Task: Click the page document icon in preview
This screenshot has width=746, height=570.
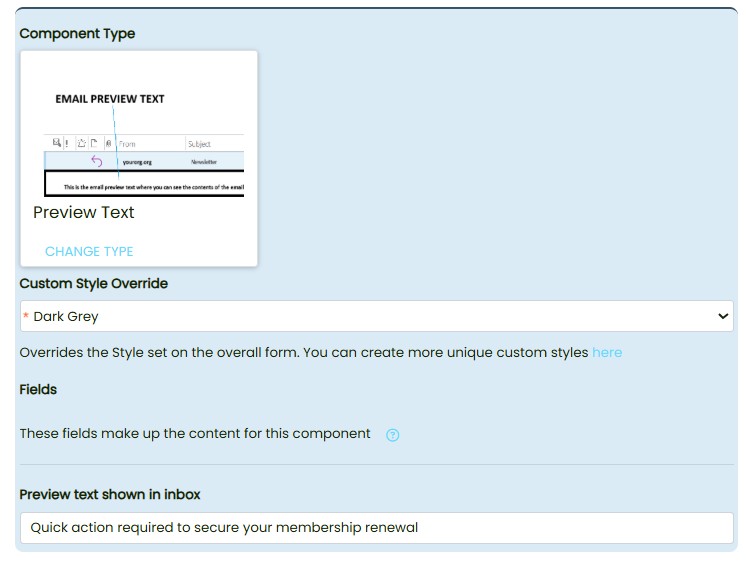Action: (94, 144)
